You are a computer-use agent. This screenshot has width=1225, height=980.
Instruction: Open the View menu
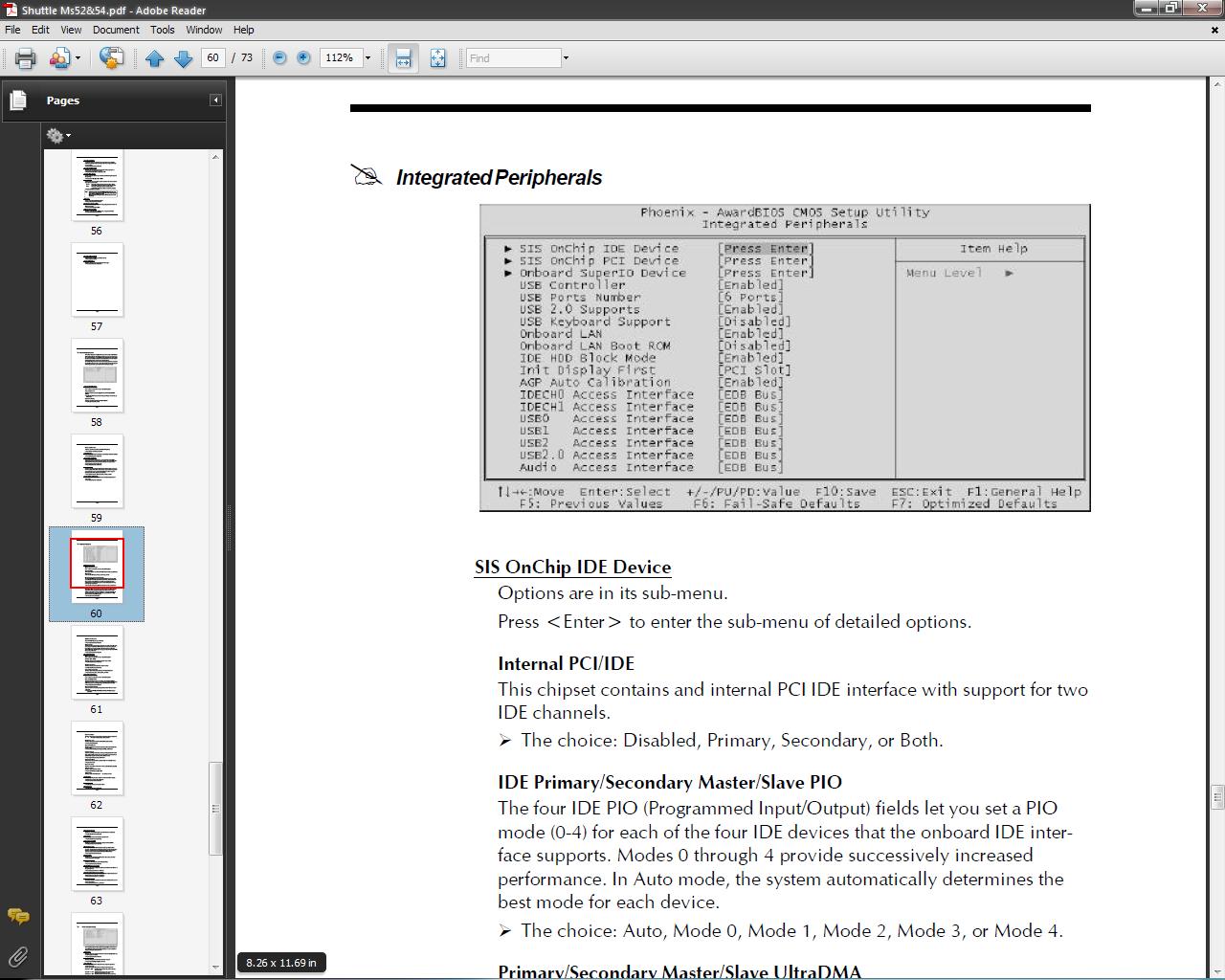tap(71, 30)
